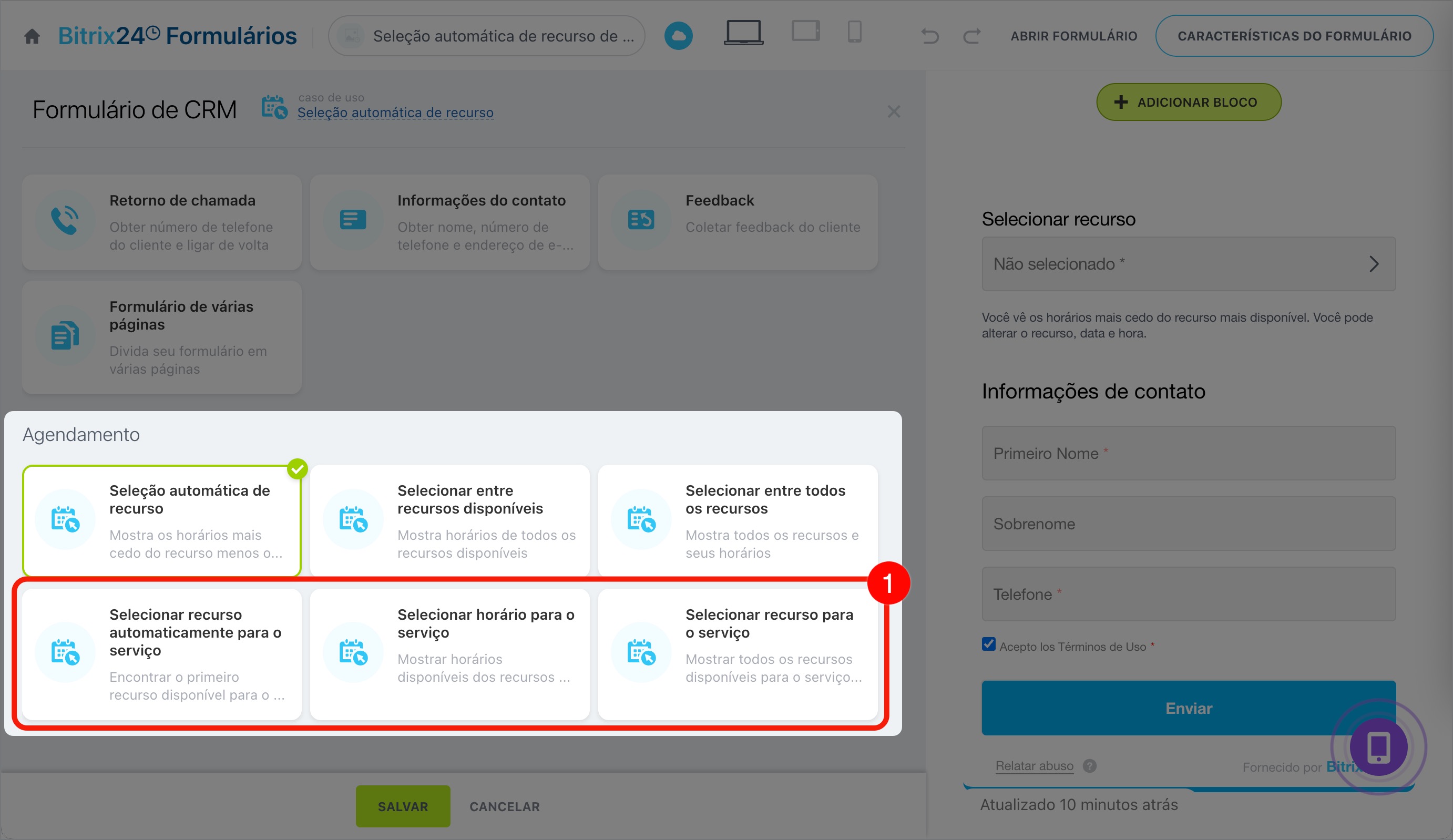The image size is (1453, 840).
Task: Go to home via the house icon
Action: click(32, 36)
